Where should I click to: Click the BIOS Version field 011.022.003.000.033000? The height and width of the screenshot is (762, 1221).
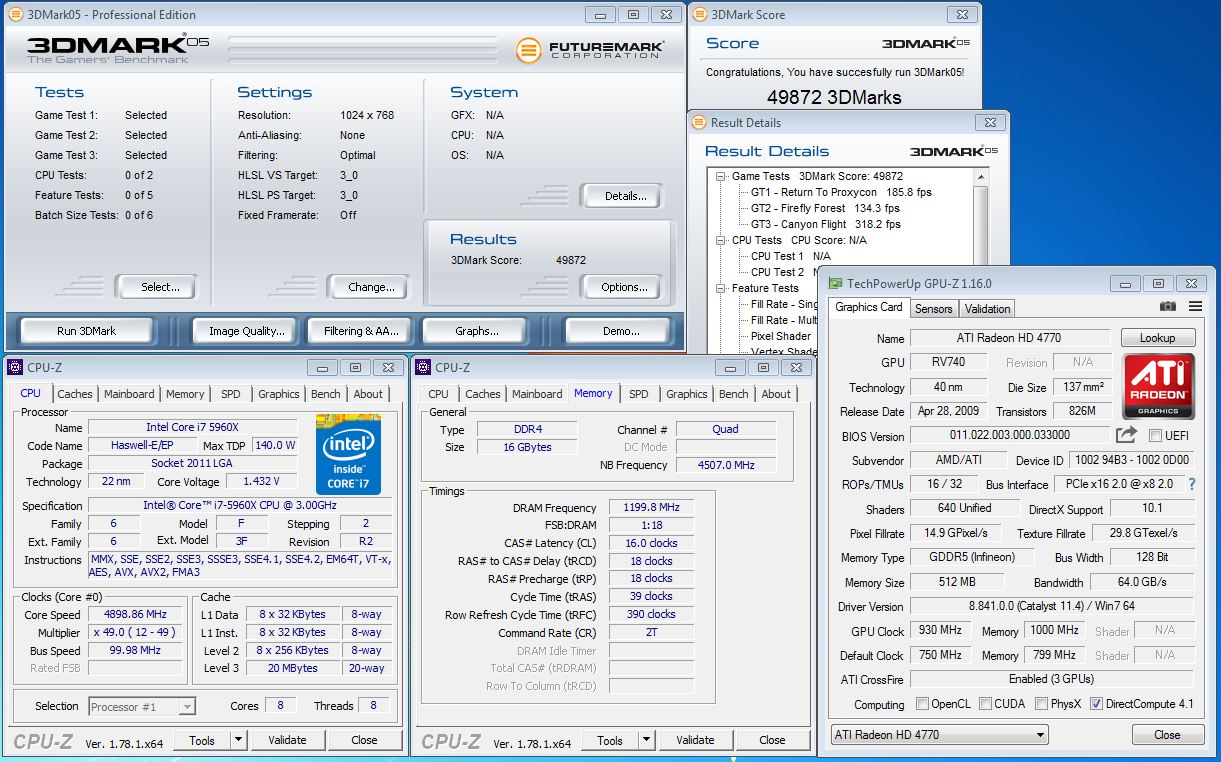pos(1010,436)
